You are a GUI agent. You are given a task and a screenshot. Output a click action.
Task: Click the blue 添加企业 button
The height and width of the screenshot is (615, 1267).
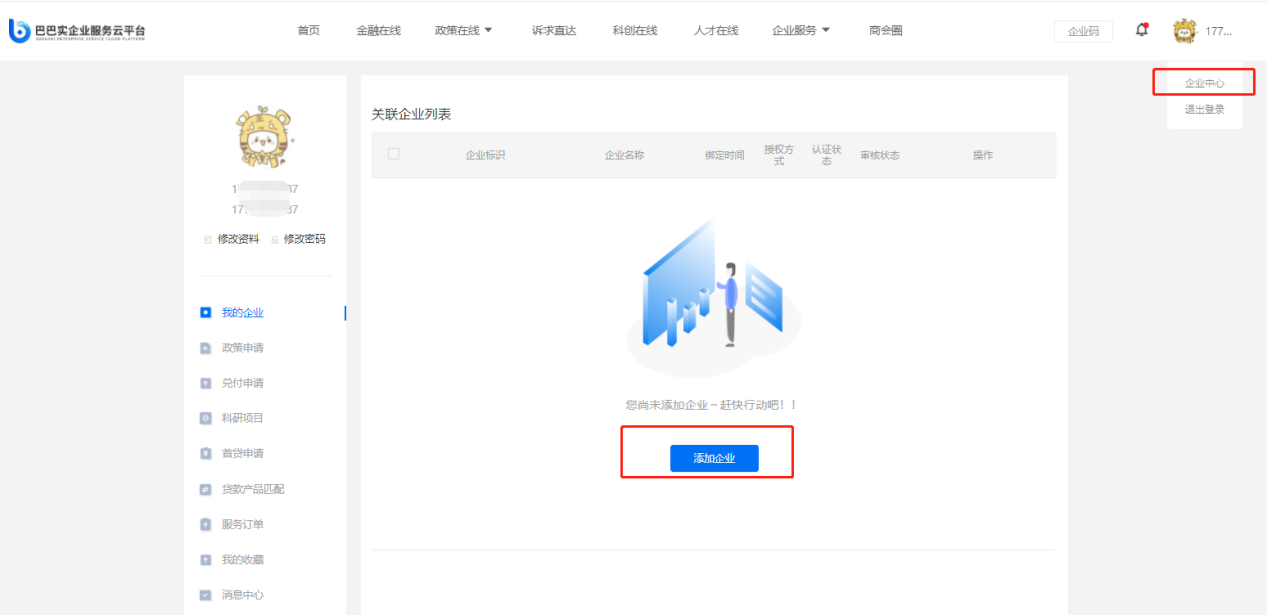(x=714, y=458)
